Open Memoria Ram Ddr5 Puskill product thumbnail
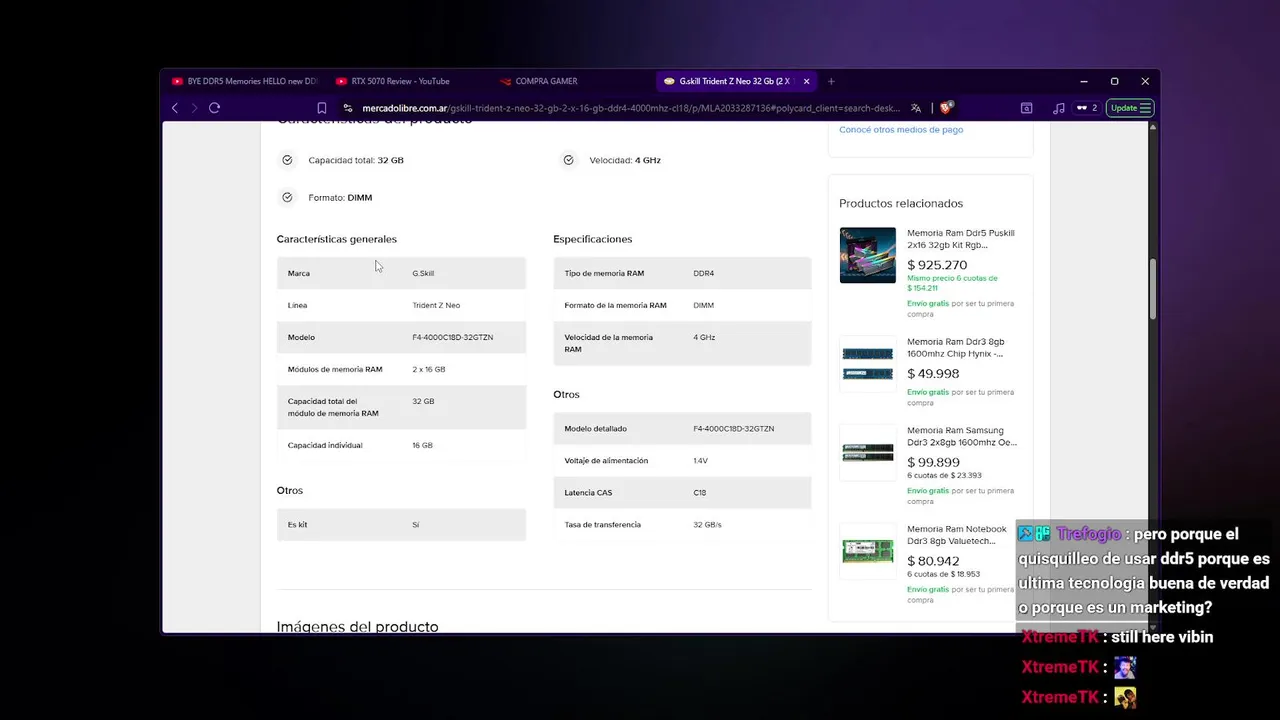 [867, 255]
